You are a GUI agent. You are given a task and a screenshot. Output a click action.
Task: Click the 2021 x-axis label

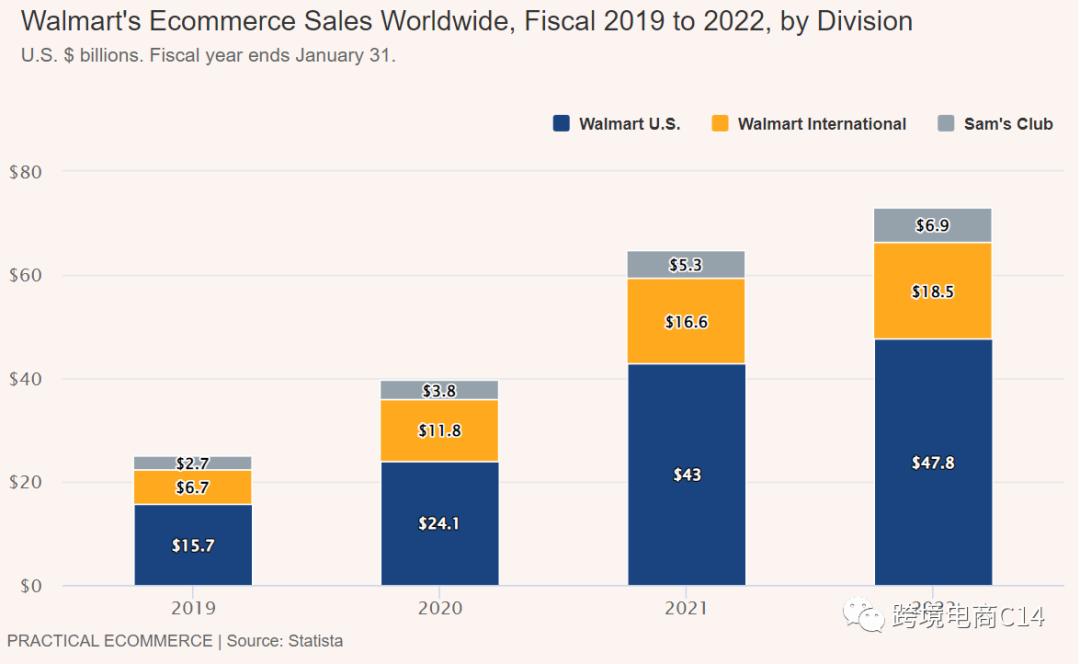[686, 608]
